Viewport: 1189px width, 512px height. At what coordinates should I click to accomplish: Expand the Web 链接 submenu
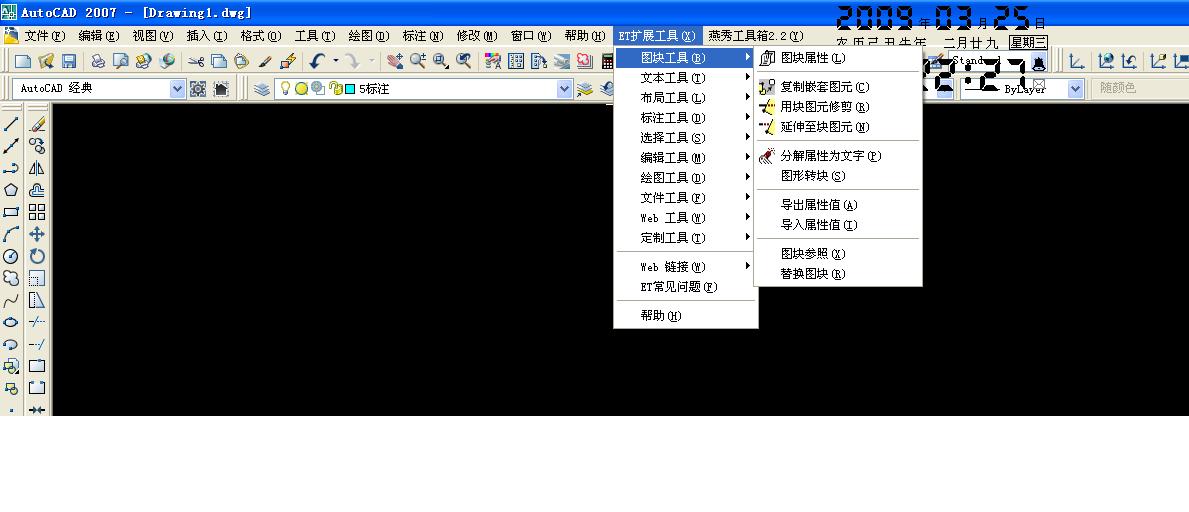pyautogui.click(x=685, y=266)
